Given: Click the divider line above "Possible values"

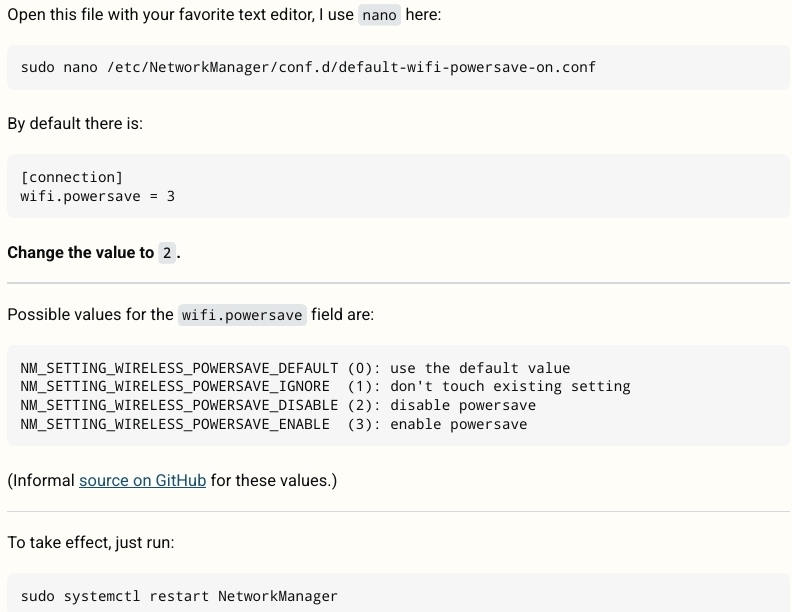Looking at the screenshot, I should pos(398,283).
